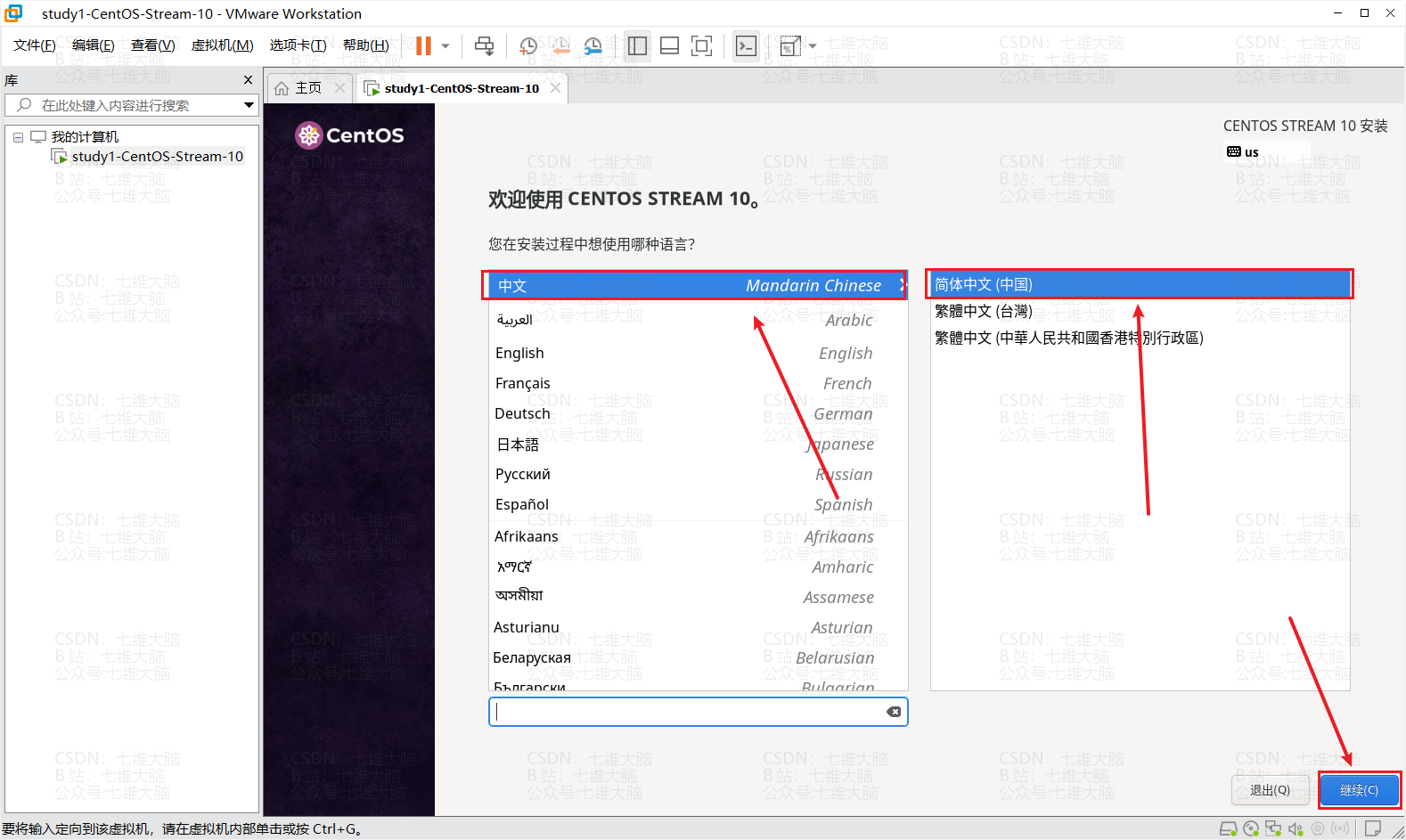Click the Send Ctrl+Alt+Del toolbar icon
This screenshot has width=1406, height=840.
484,45
